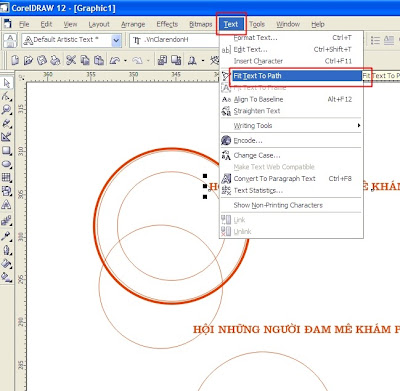
Task: Choose Encode menu entry
Action: pyautogui.click(x=291, y=141)
